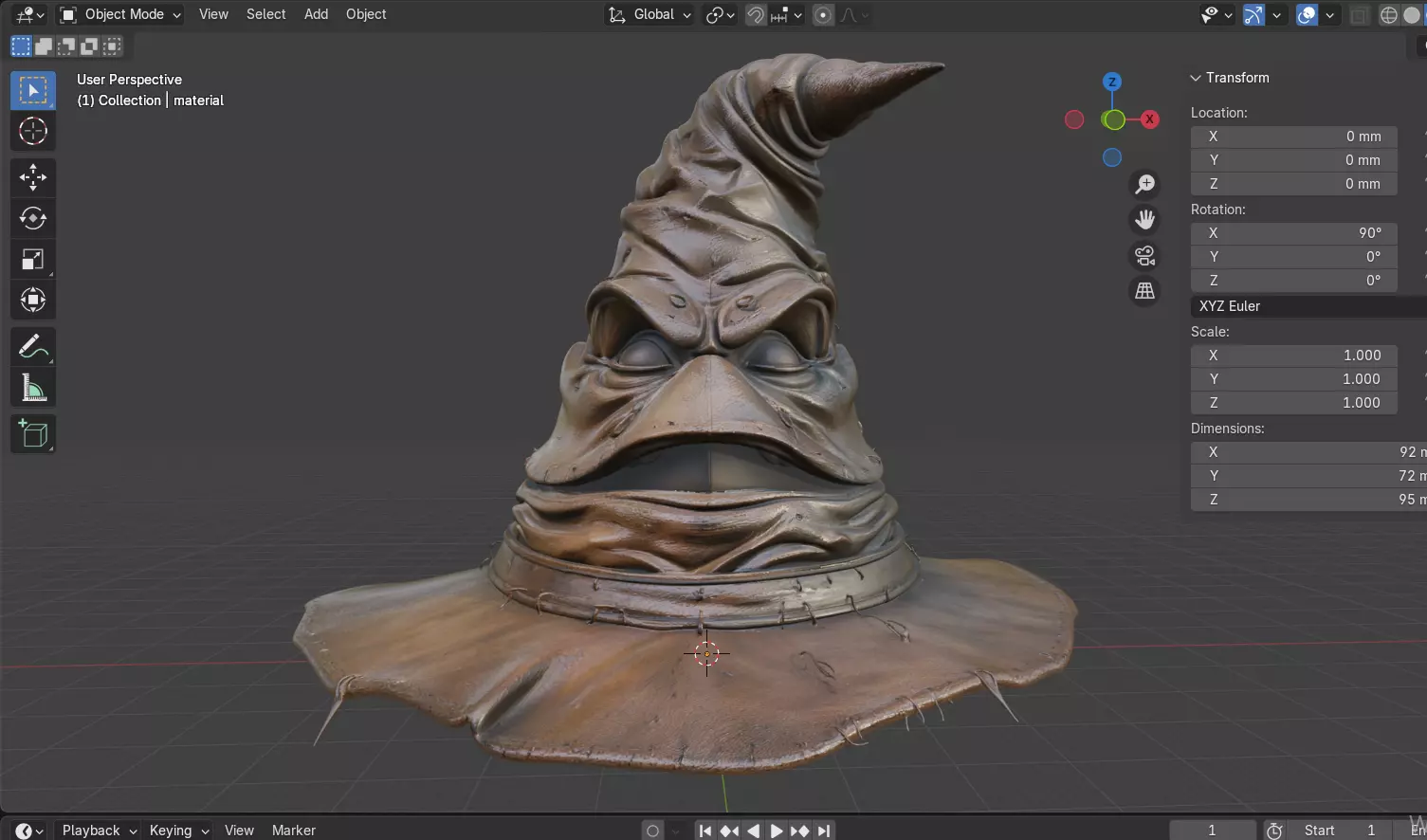Click the Rotation X field showing 90°
The height and width of the screenshot is (840, 1427).
click(x=1294, y=233)
